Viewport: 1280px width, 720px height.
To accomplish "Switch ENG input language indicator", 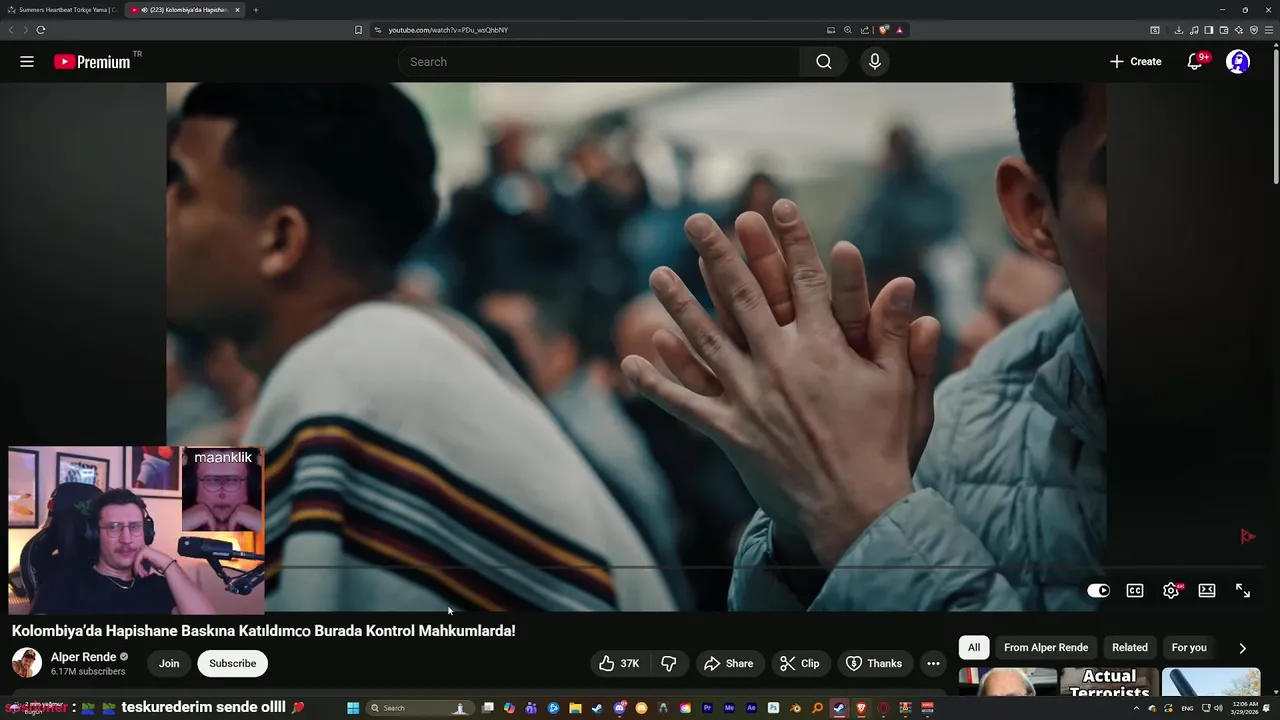I will point(1187,708).
